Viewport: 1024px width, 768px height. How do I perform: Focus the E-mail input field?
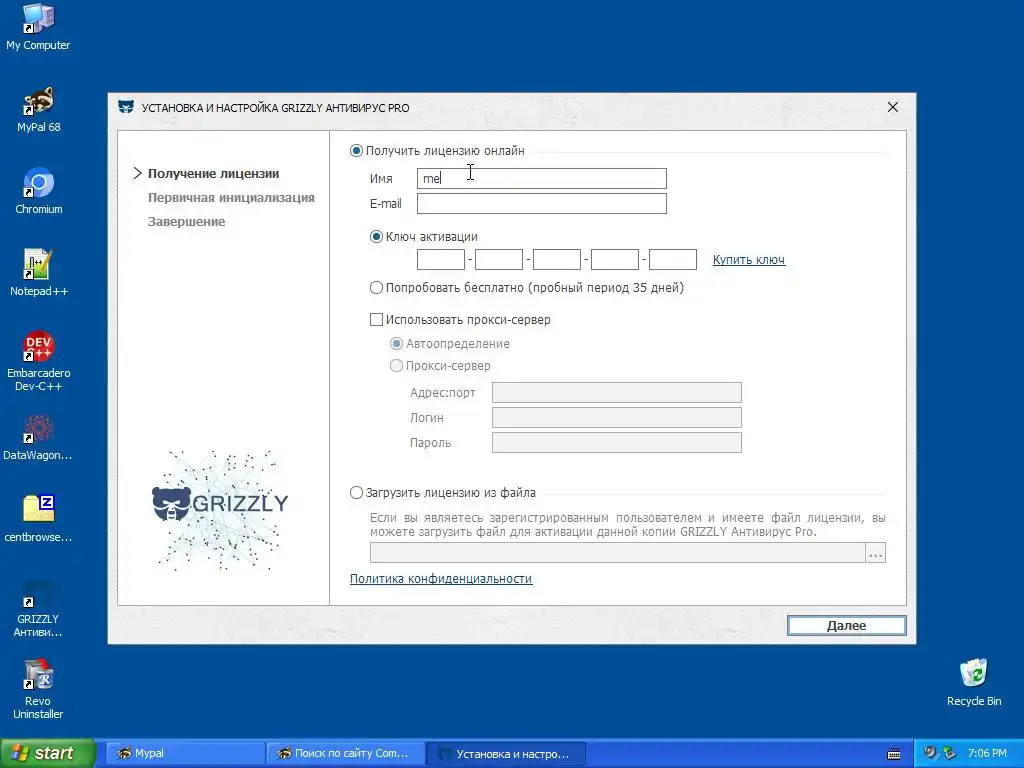click(542, 204)
